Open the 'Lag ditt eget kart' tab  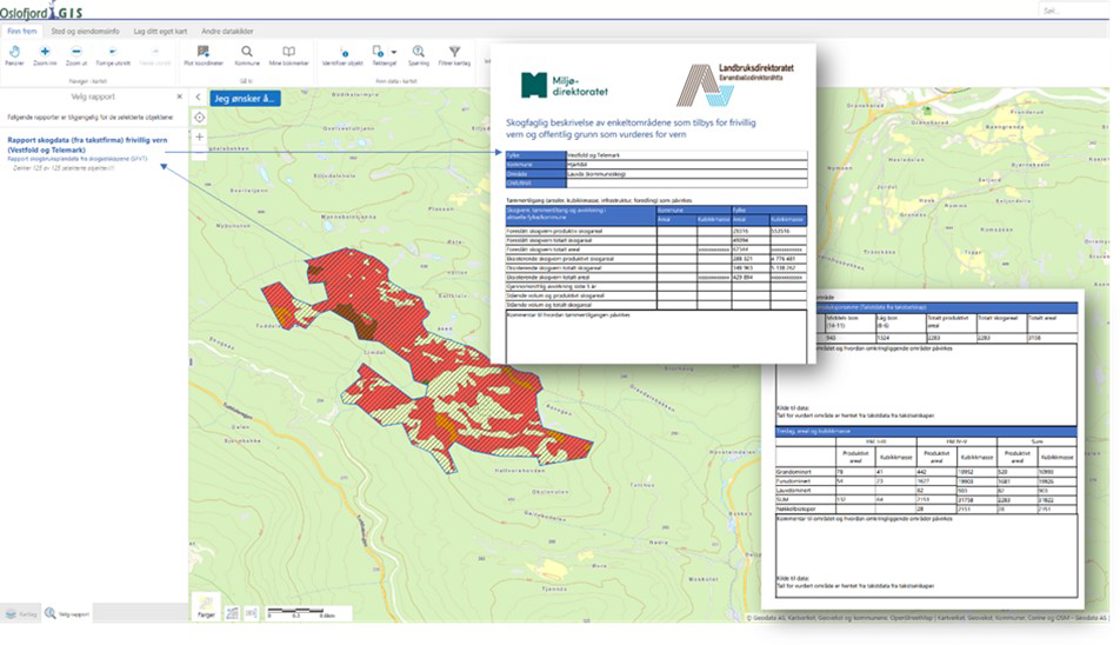(158, 31)
